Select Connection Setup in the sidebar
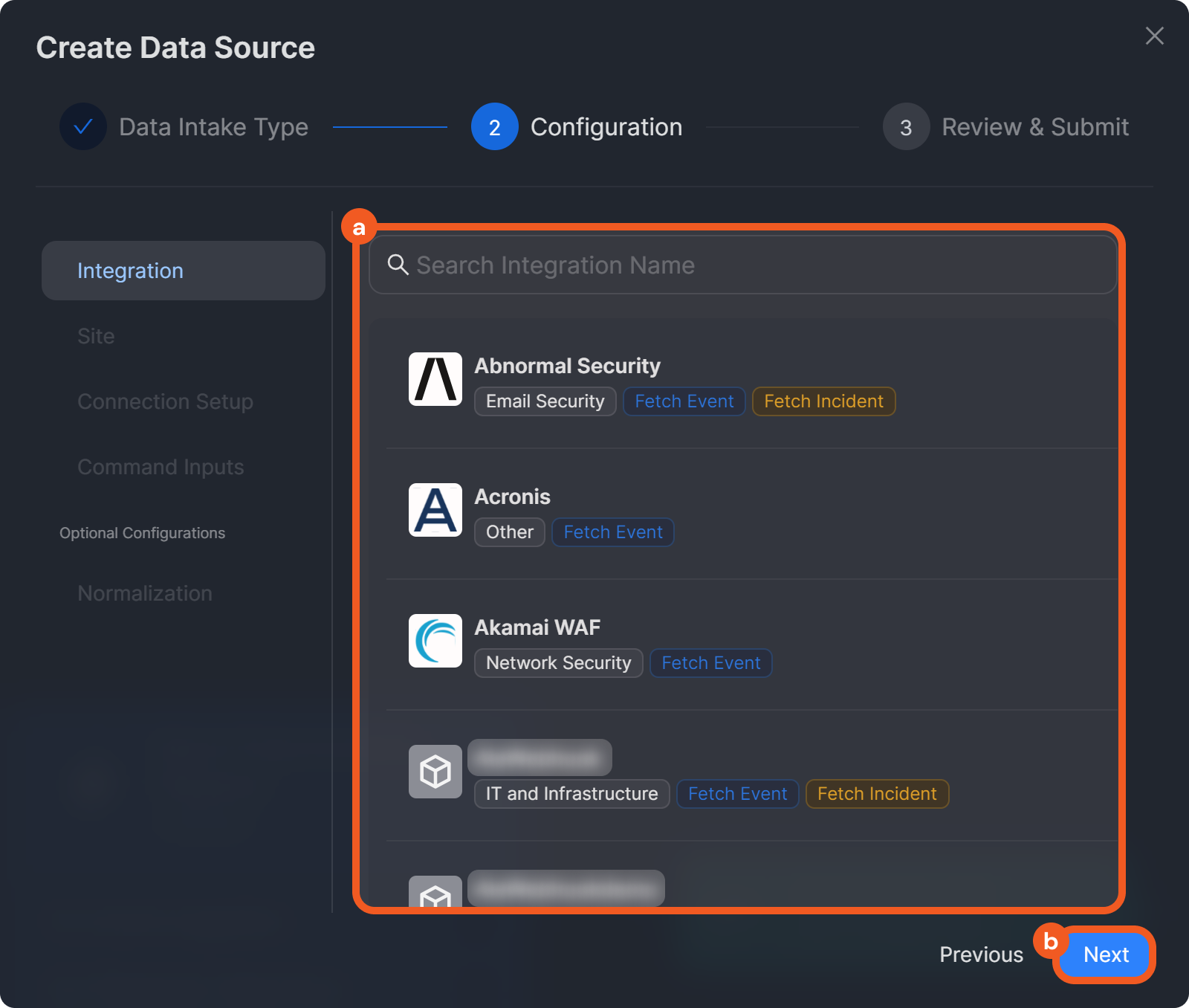The height and width of the screenshot is (1008, 1189). pyautogui.click(x=165, y=401)
